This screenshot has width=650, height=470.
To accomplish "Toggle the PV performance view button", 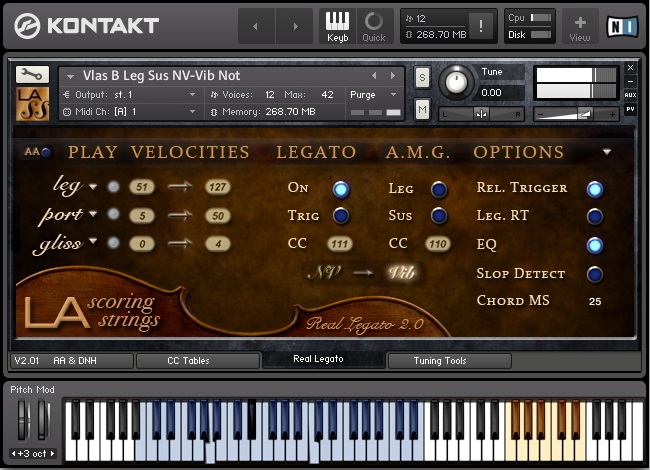I will pos(630,109).
